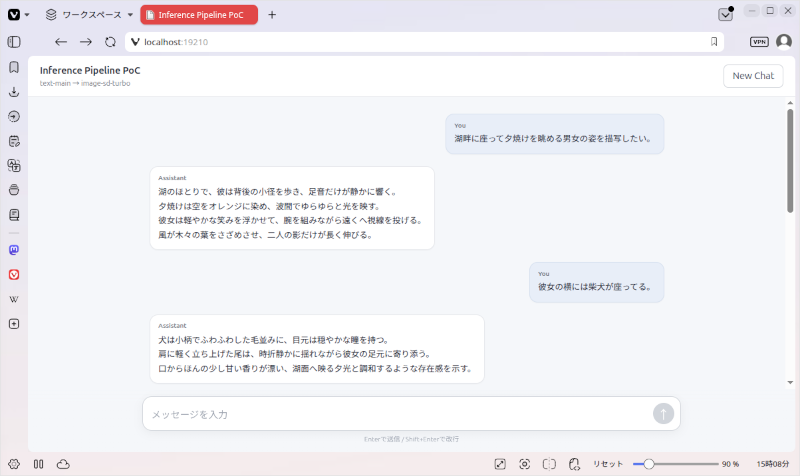Open the Wikipedia web panel
The height and width of the screenshot is (476, 800).
pyautogui.click(x=14, y=299)
